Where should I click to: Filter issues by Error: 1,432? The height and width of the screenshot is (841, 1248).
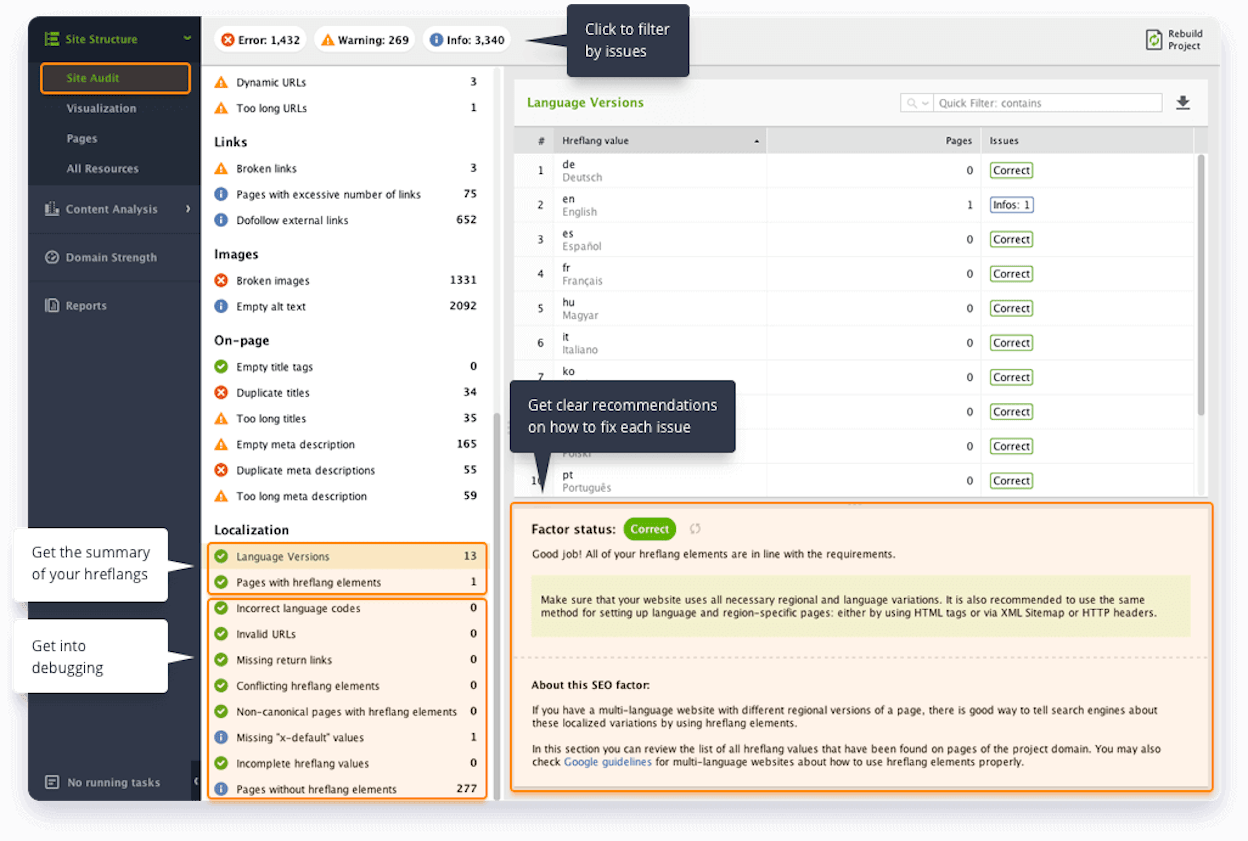pos(260,40)
